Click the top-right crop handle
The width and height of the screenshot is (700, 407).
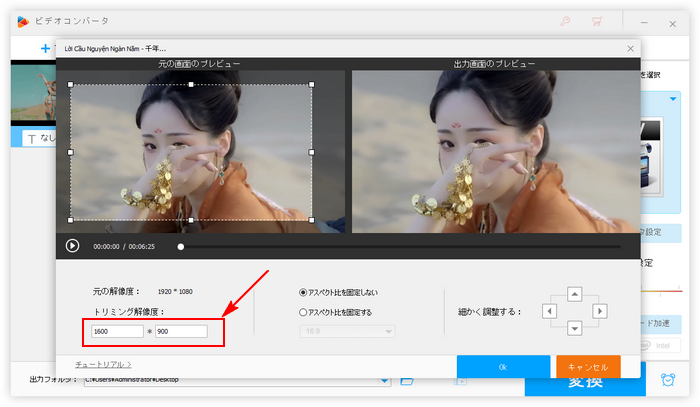pyautogui.click(x=312, y=84)
